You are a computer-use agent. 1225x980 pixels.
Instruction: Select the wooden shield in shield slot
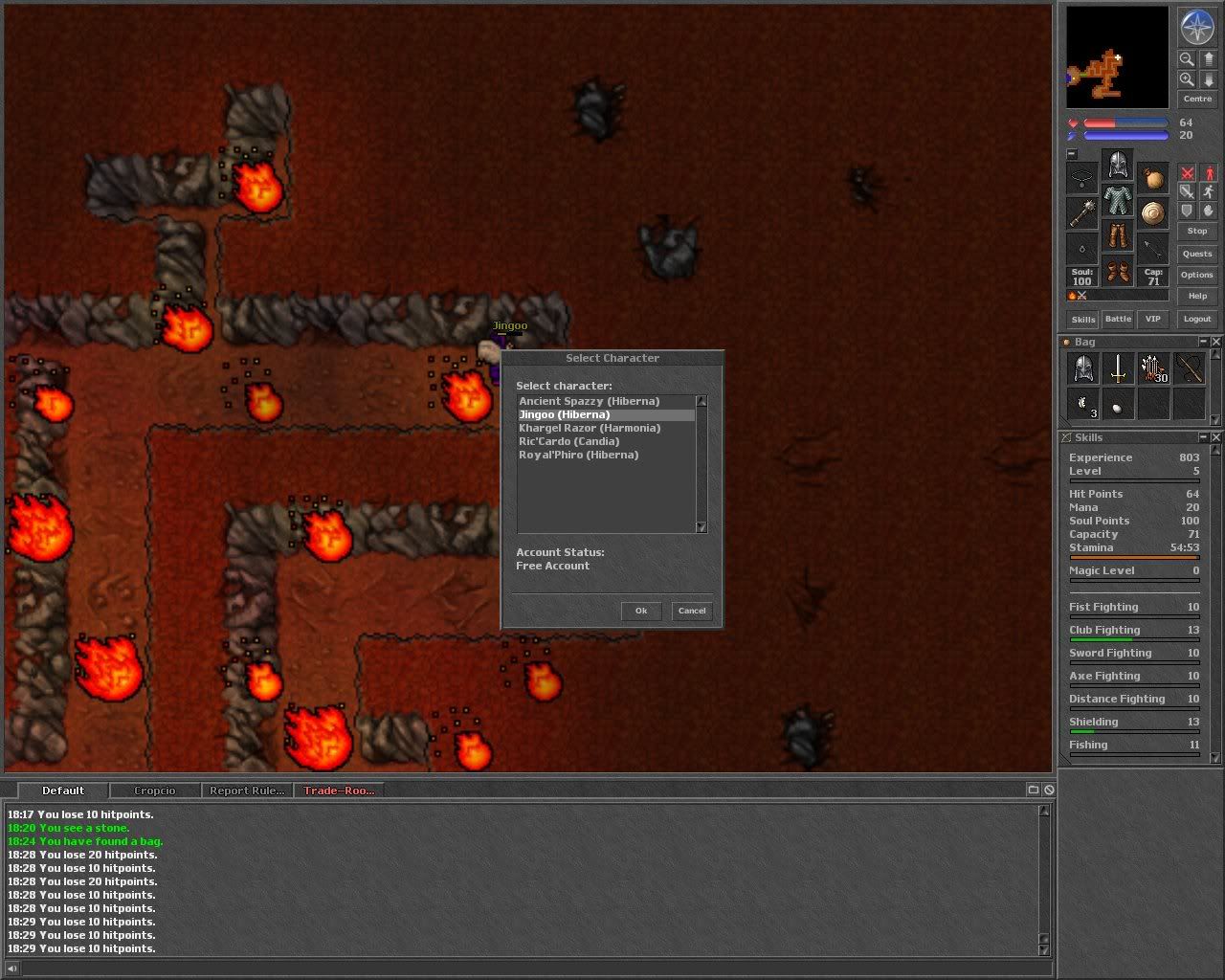coord(1153,214)
